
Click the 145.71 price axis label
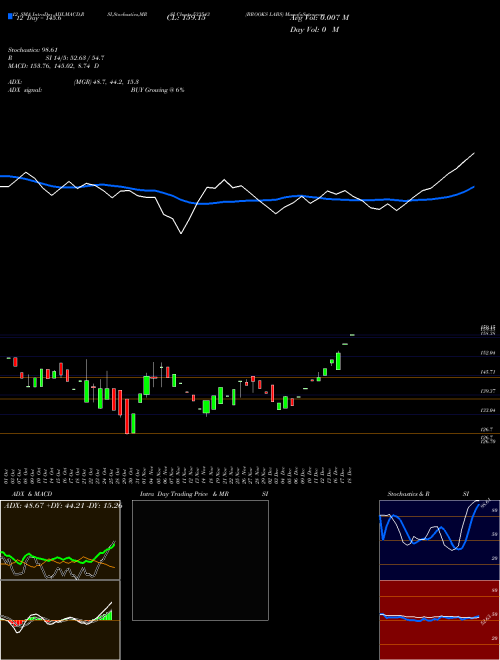489,372
